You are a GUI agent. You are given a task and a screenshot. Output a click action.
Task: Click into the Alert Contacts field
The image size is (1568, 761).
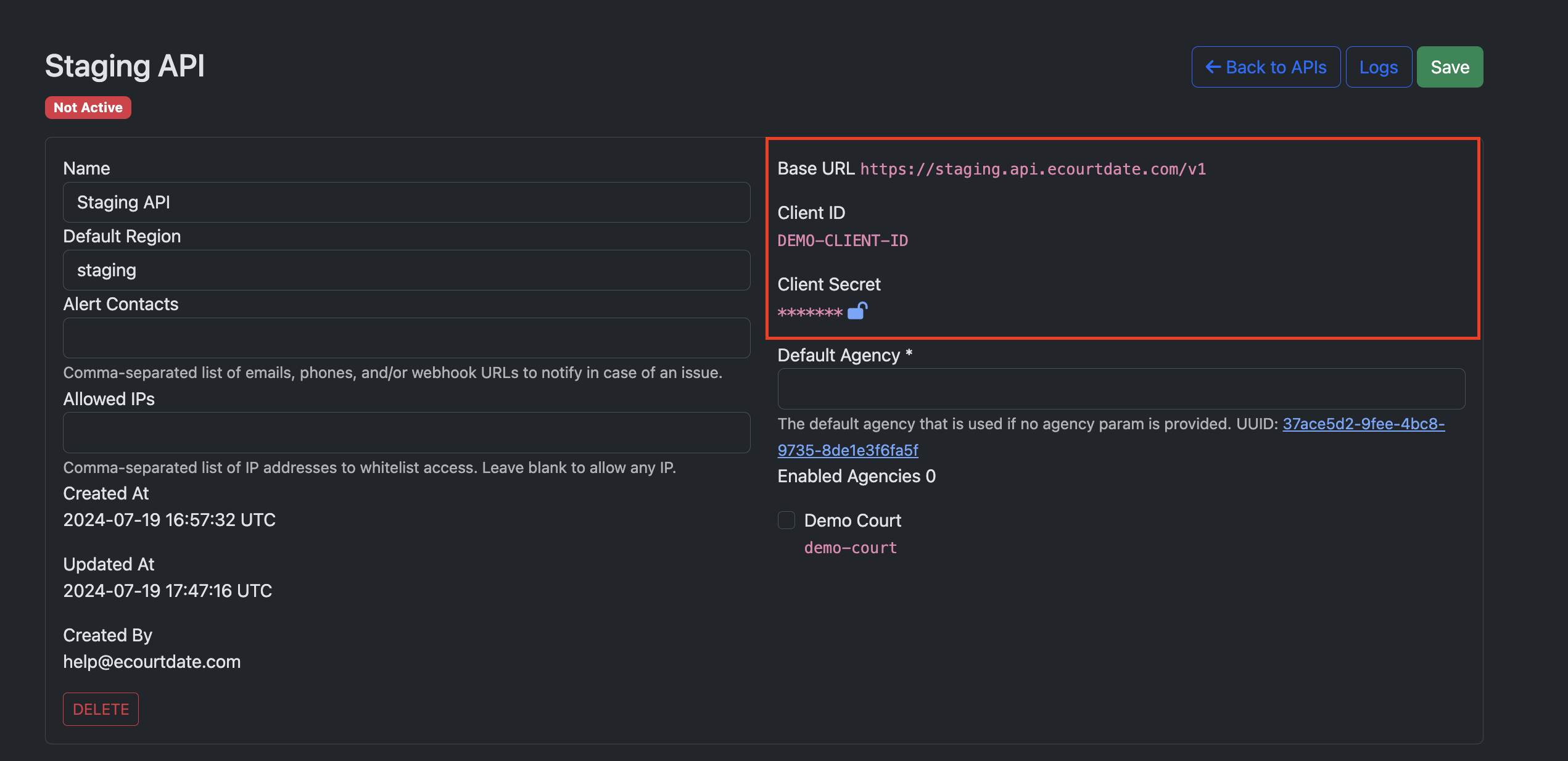coord(406,338)
